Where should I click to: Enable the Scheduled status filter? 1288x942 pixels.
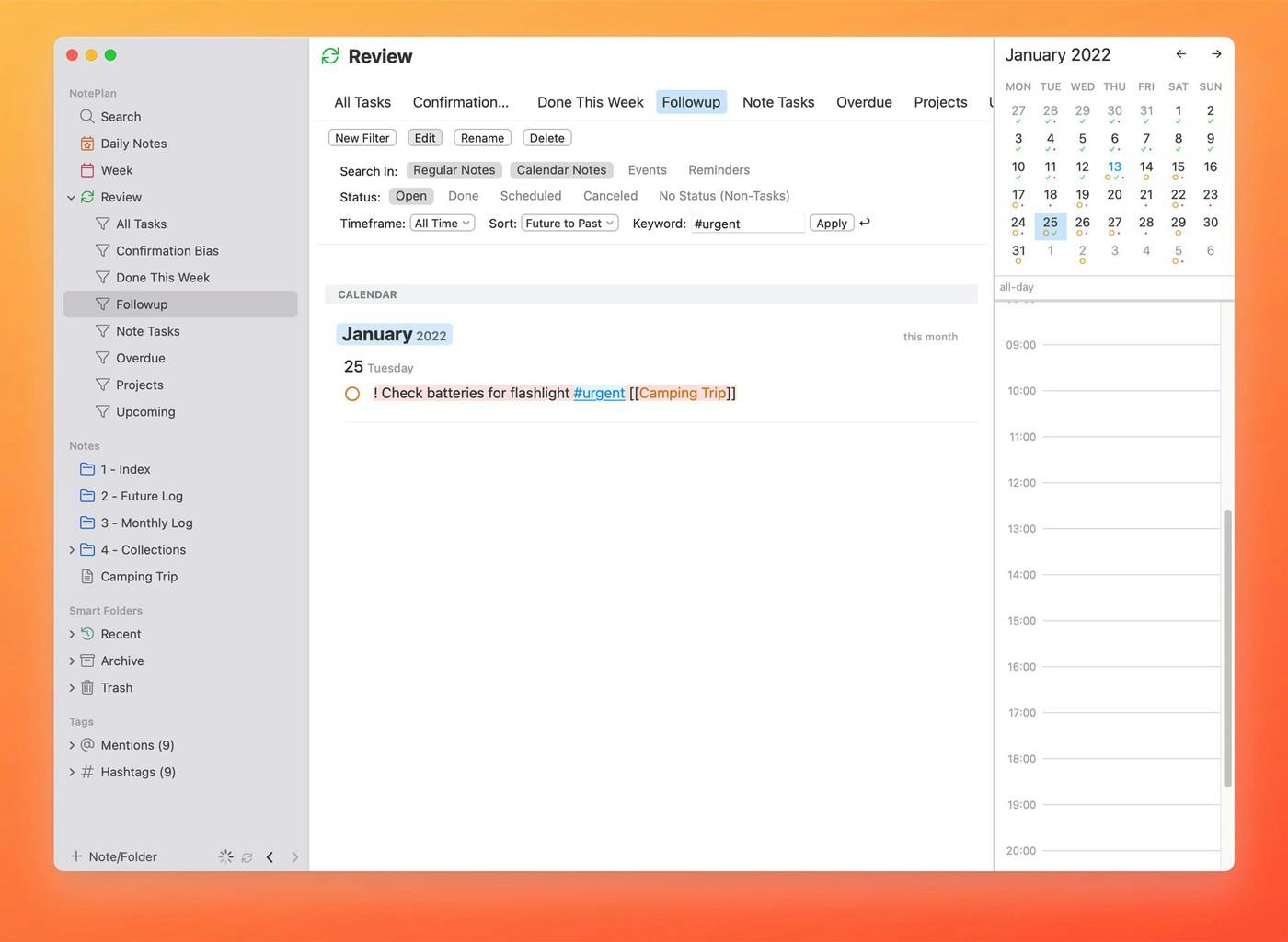coord(531,196)
